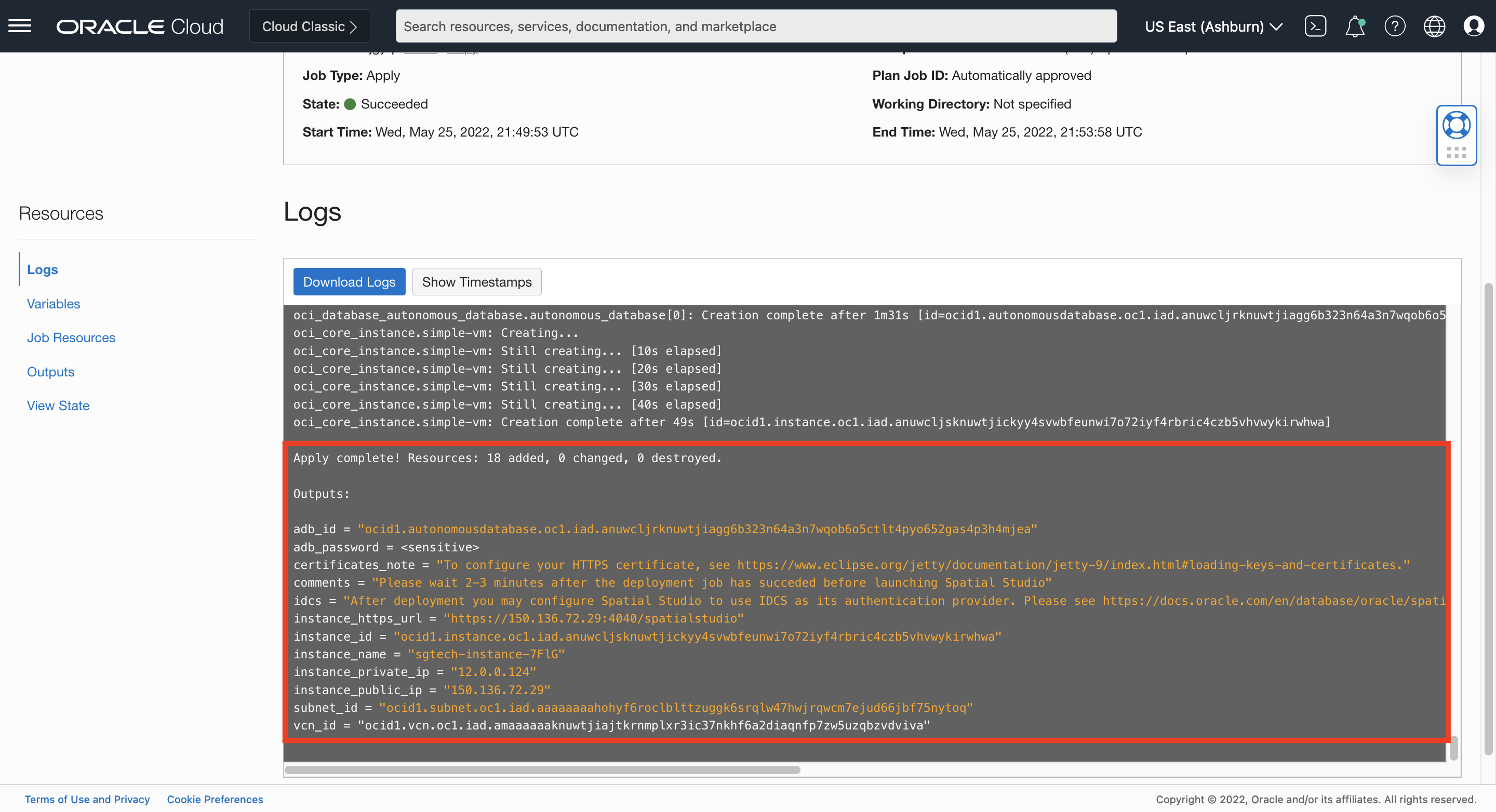Open Terms of Use and Privacy
Viewport: 1496px width, 812px height.
(88, 799)
